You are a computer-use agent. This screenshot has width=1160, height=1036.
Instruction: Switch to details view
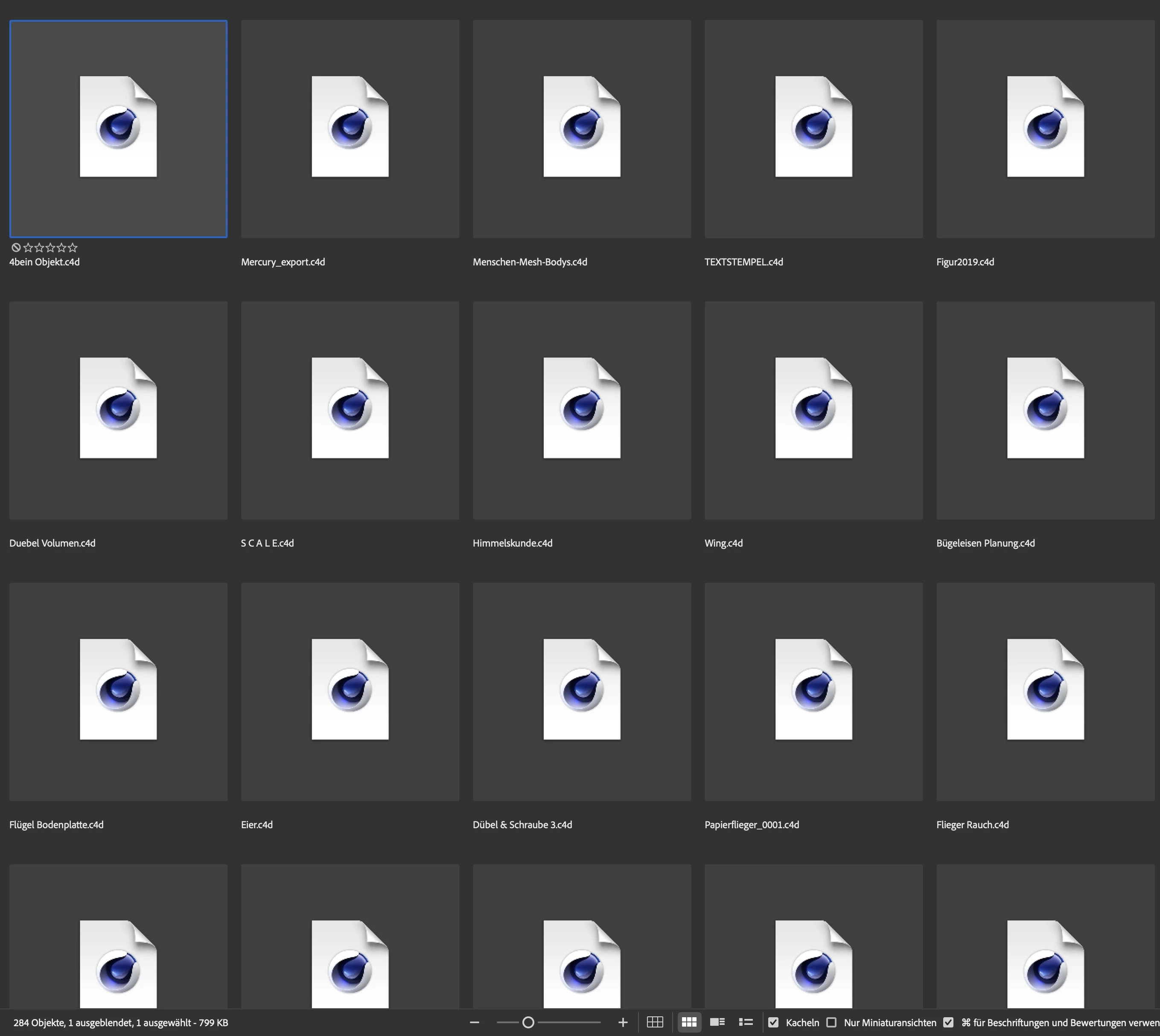pyautogui.click(x=717, y=1022)
